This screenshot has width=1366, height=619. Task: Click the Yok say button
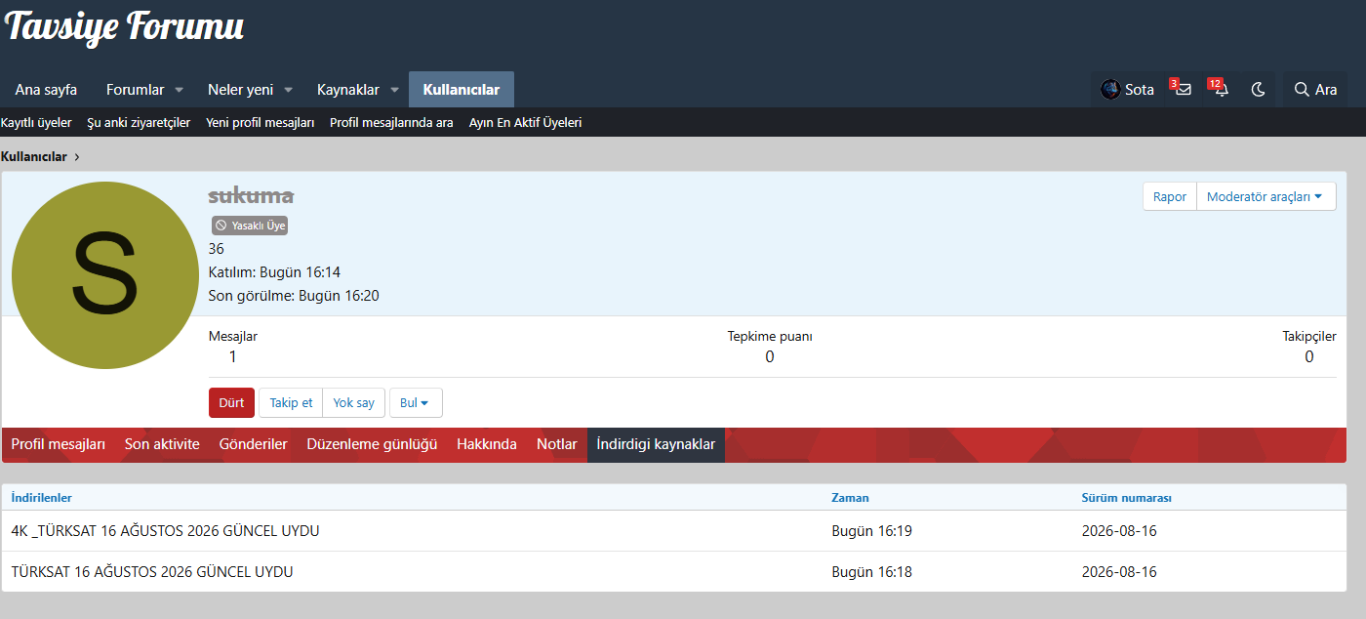[x=354, y=403]
